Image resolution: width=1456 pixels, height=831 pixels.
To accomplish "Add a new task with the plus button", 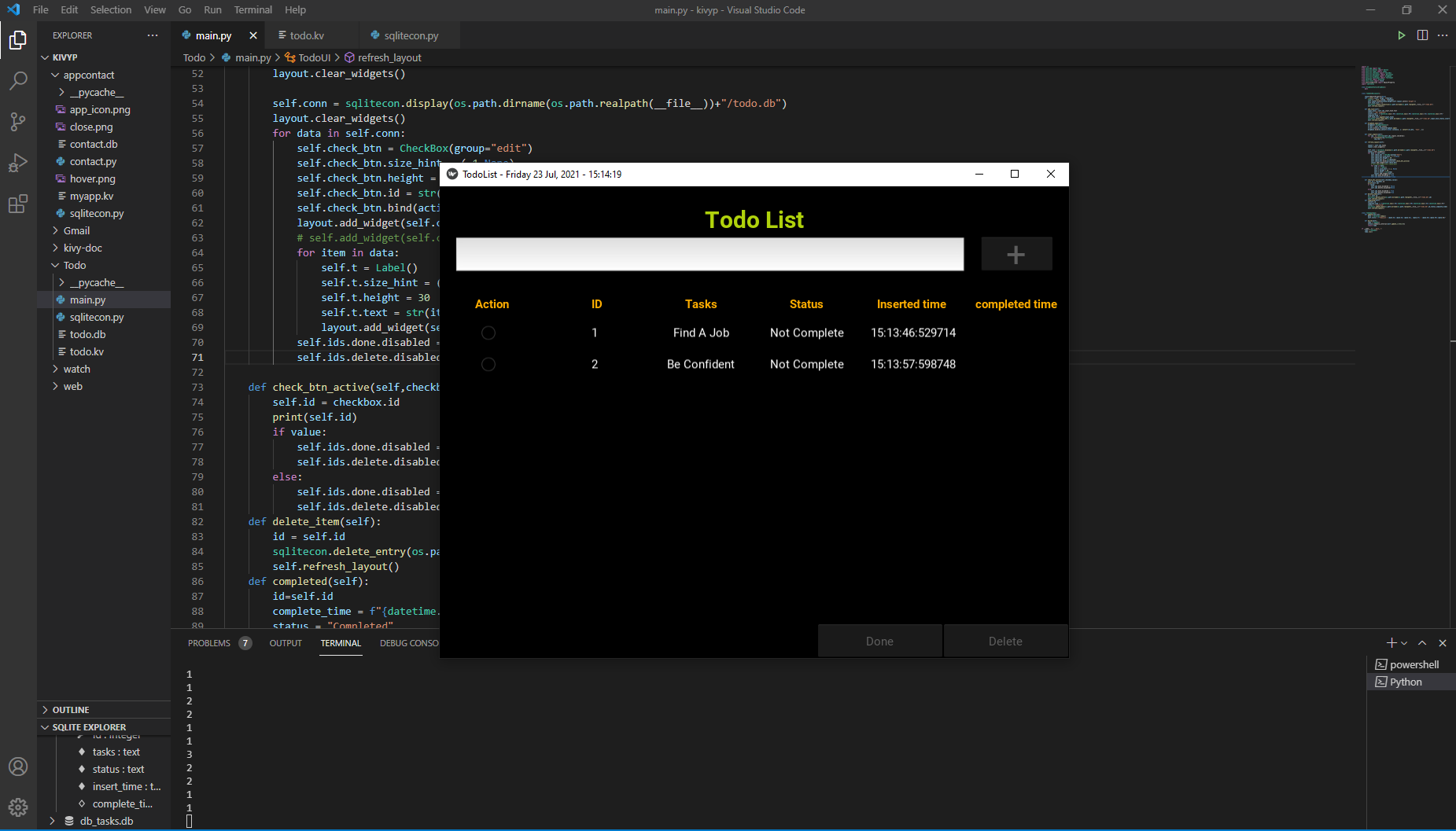I will coord(1016,253).
